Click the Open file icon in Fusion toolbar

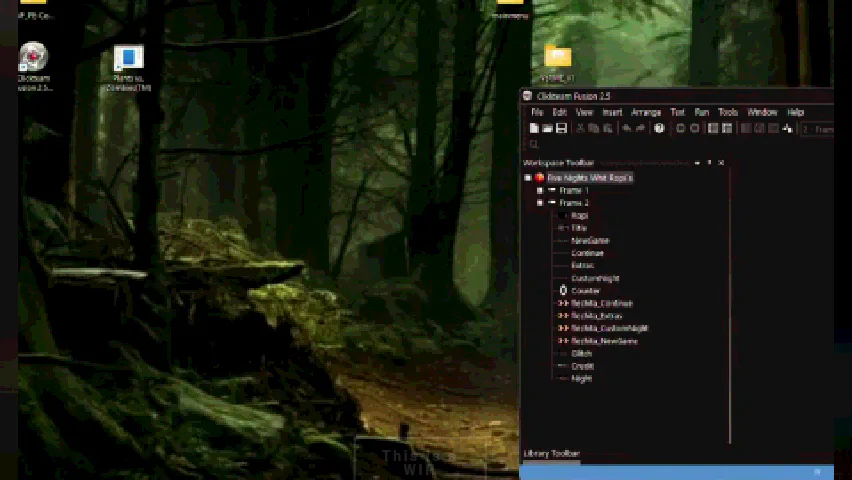[x=548, y=128]
